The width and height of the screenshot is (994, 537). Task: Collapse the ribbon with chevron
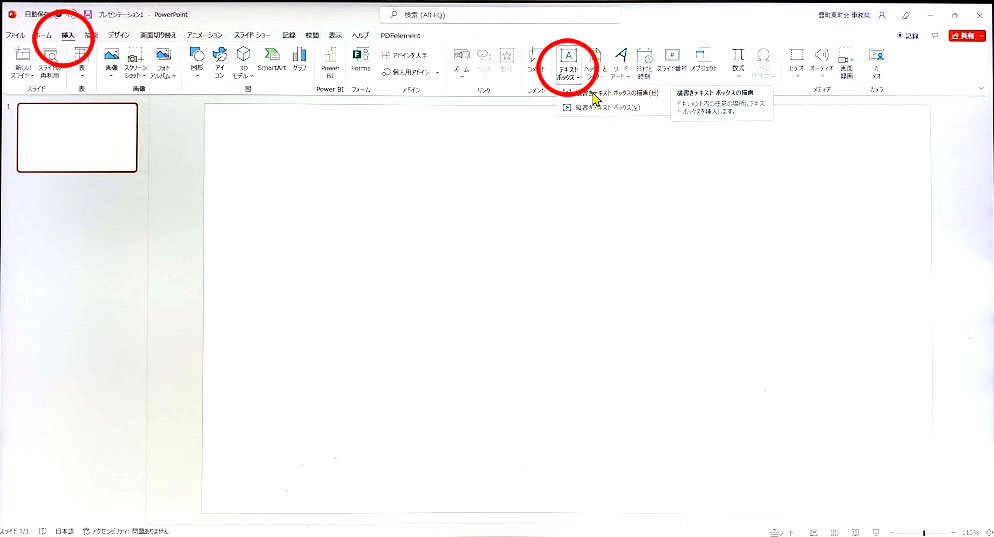[981, 88]
